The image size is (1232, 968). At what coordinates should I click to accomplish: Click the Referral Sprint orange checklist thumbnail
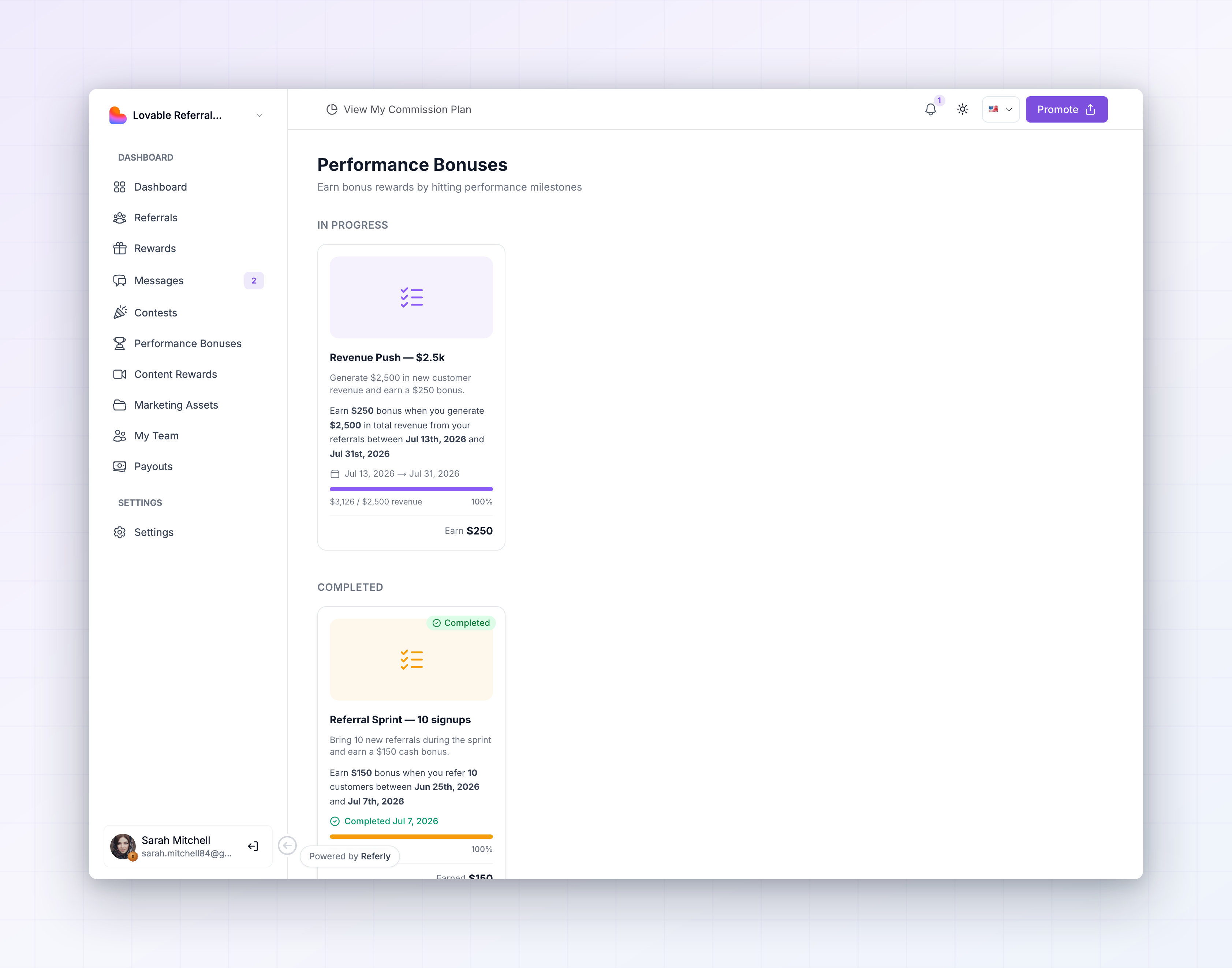click(x=411, y=660)
